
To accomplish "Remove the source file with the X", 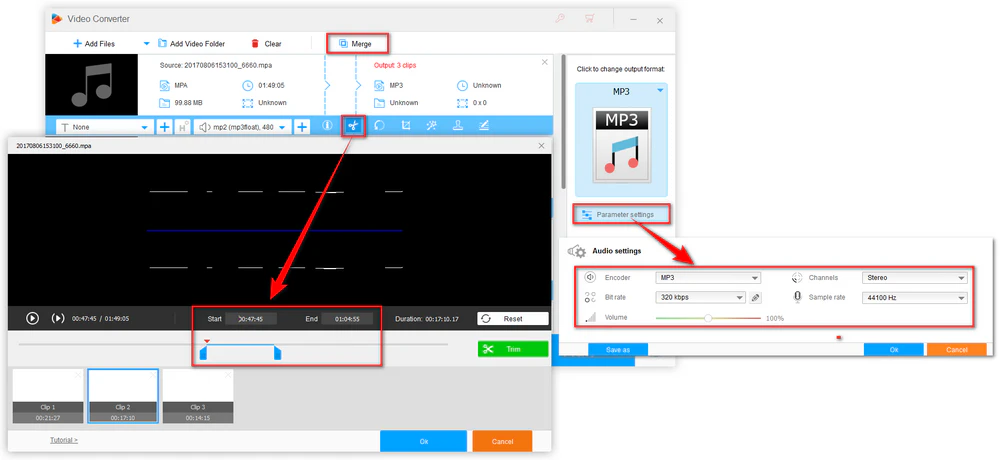I will coord(545,62).
